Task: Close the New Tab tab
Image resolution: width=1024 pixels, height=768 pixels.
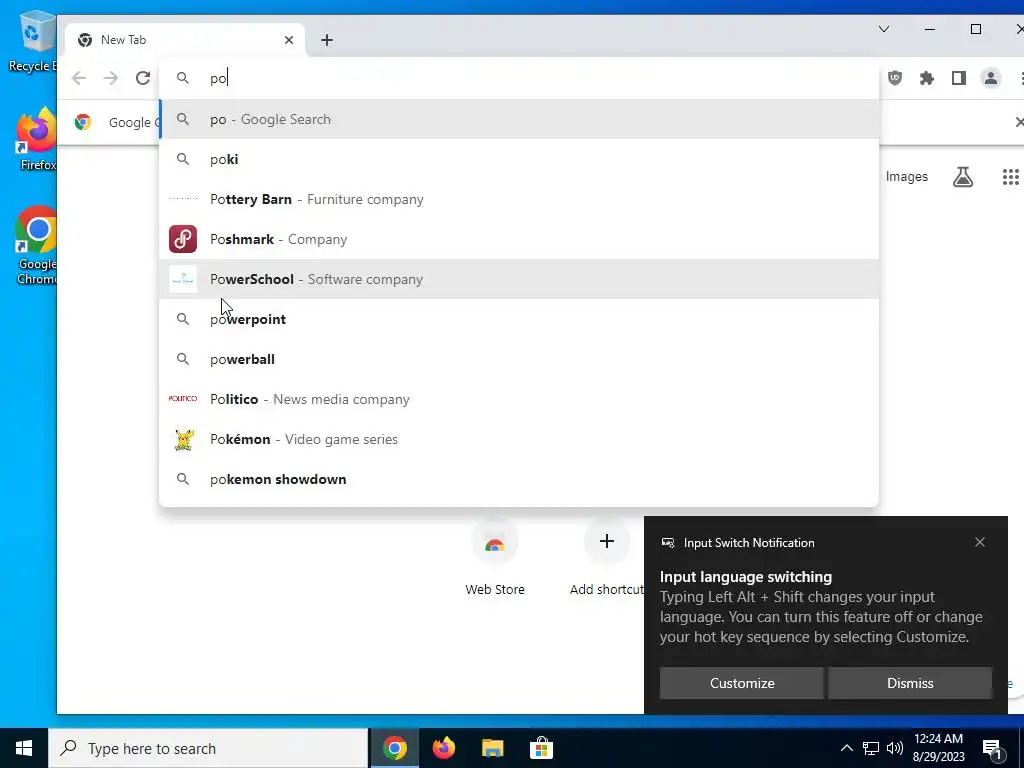Action: 289,40
